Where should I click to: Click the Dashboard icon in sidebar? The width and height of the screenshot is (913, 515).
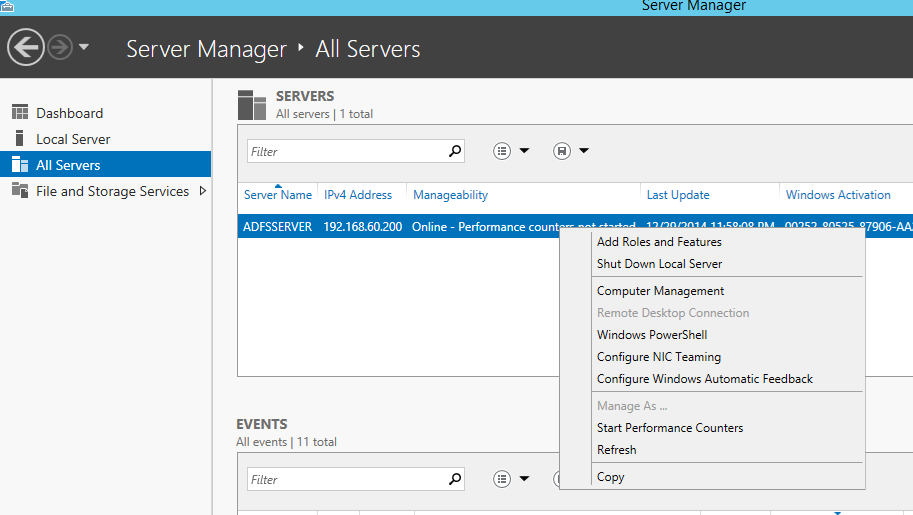coord(20,112)
